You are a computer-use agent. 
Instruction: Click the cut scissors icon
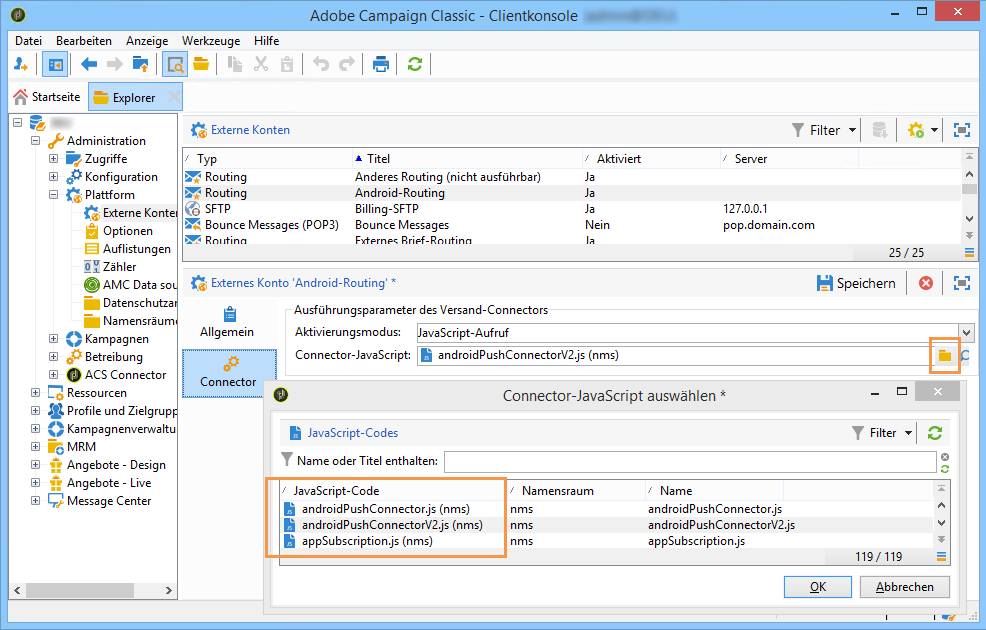tap(261, 64)
